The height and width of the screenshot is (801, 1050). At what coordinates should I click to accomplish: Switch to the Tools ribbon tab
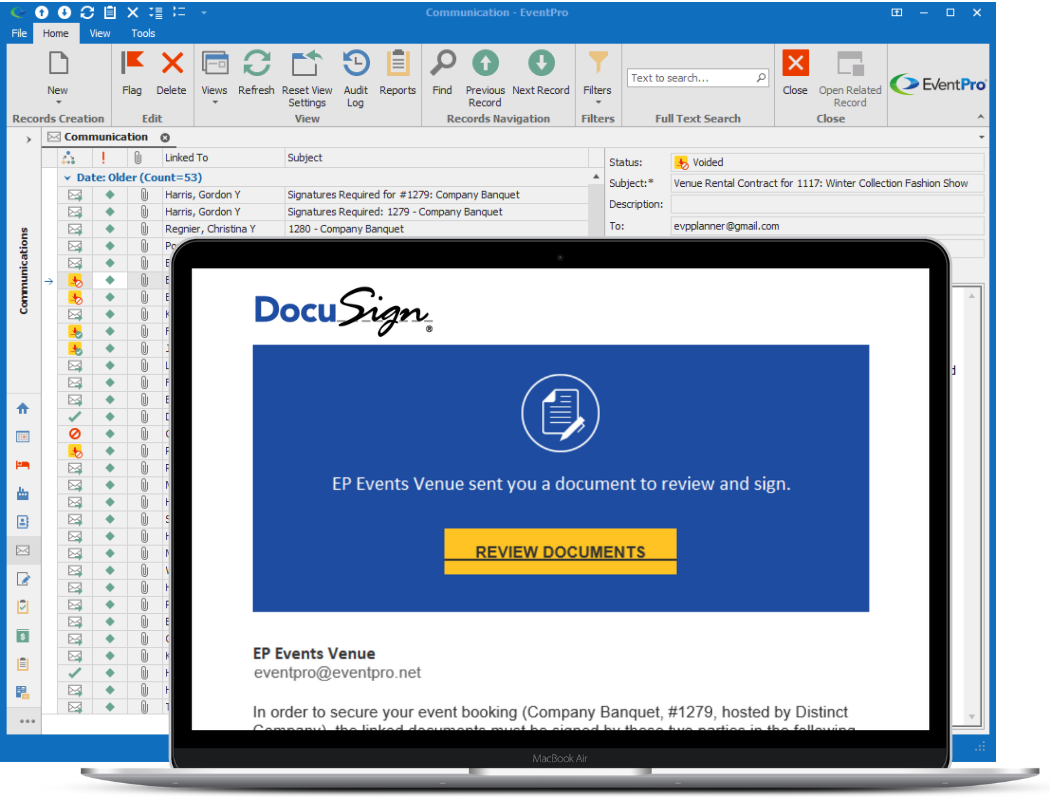[x=143, y=33]
